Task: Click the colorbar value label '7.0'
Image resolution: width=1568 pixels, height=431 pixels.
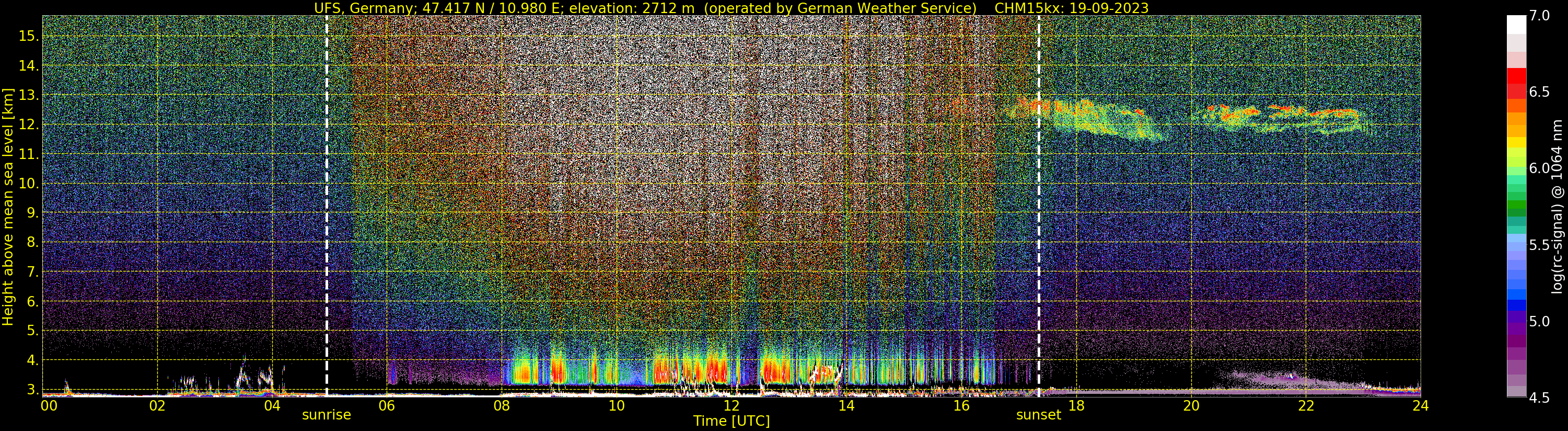Action: pyautogui.click(x=1539, y=15)
